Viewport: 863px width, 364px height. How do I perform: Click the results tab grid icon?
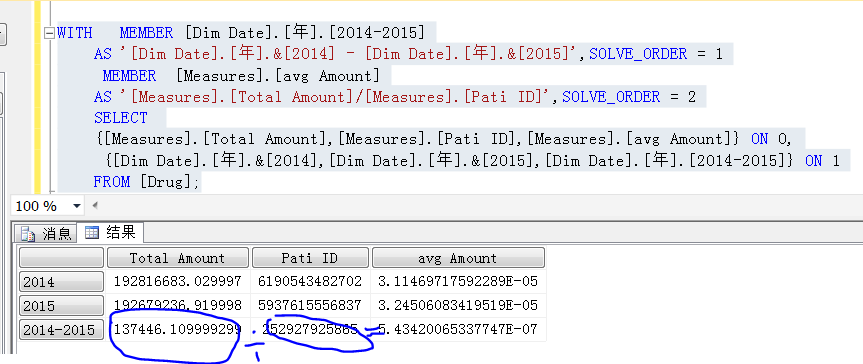[91, 233]
